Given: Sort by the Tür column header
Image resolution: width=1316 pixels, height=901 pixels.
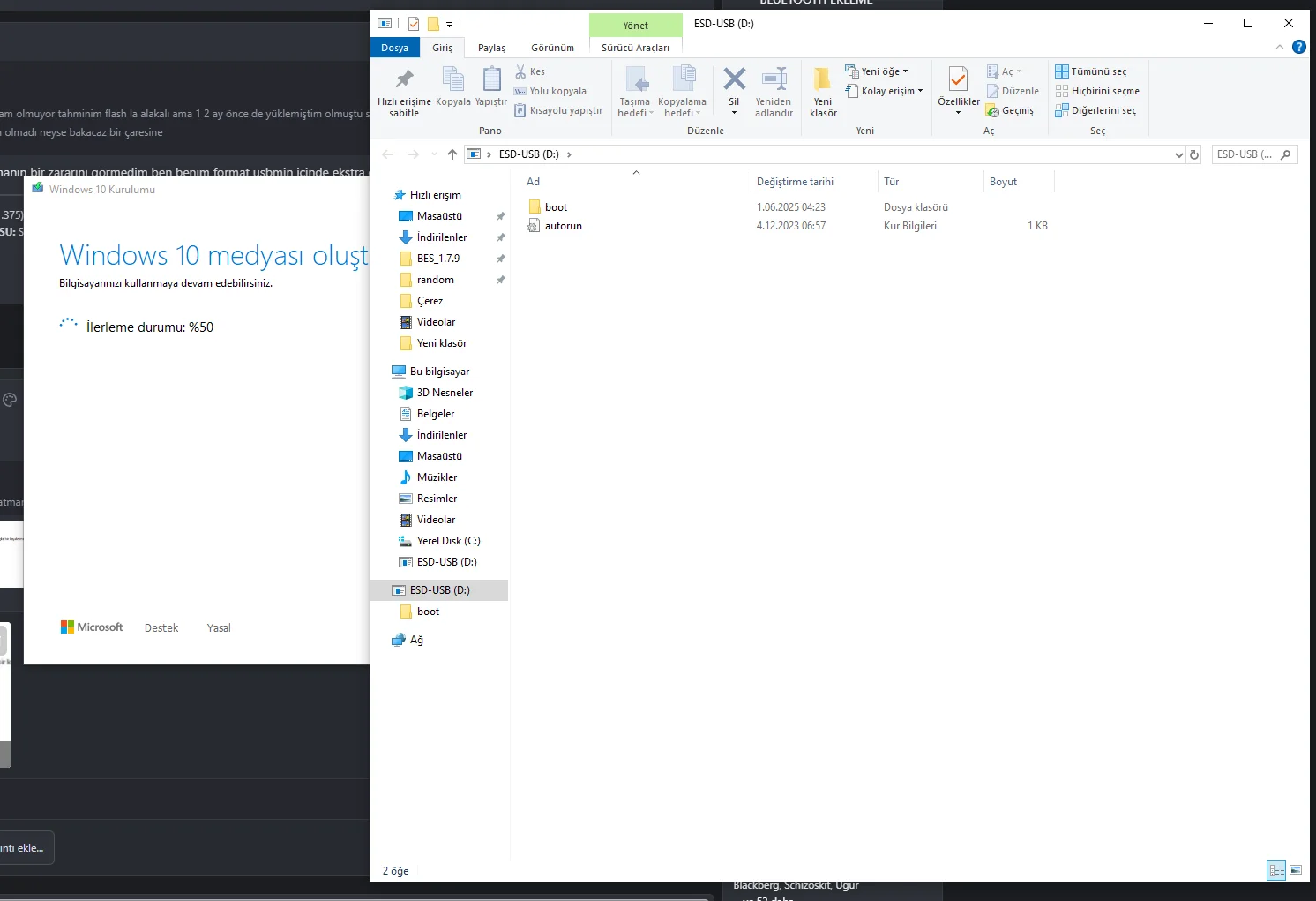Looking at the screenshot, I should coord(930,182).
